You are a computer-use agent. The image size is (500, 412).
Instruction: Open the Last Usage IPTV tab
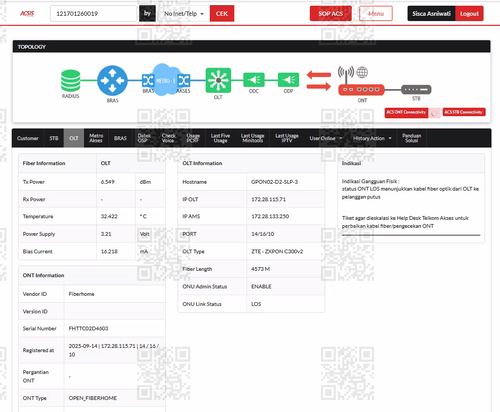pos(287,138)
